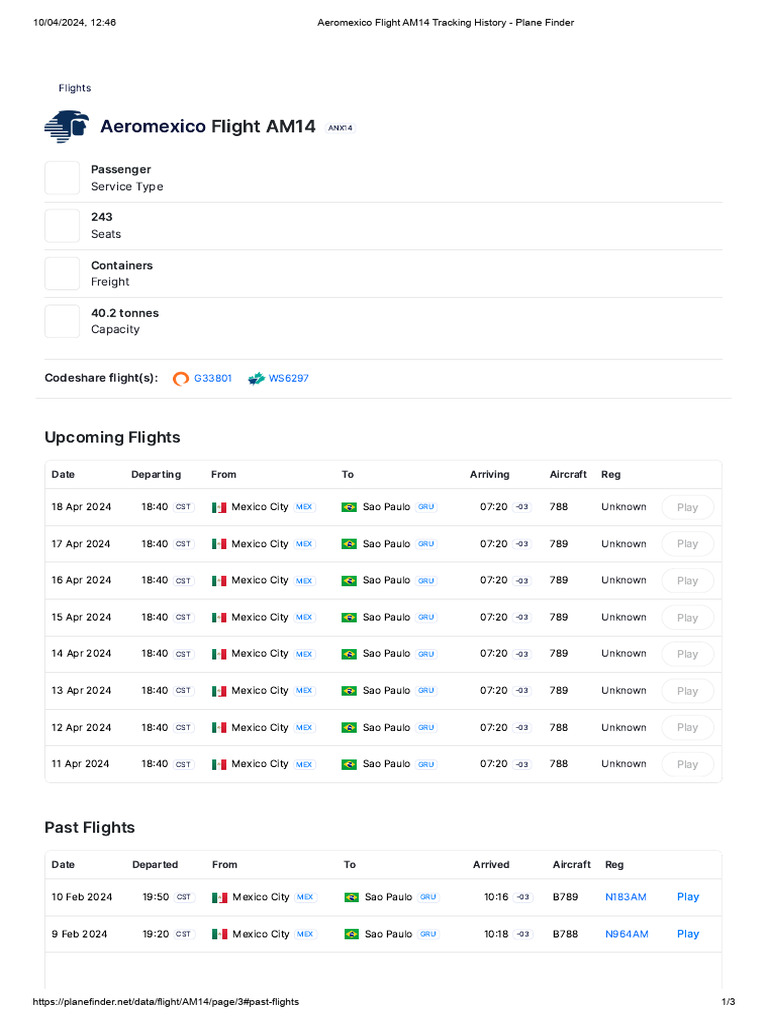Click Sao Paulo destination in 12 Apr row
The height and width of the screenshot is (1024, 768).
[x=387, y=728]
